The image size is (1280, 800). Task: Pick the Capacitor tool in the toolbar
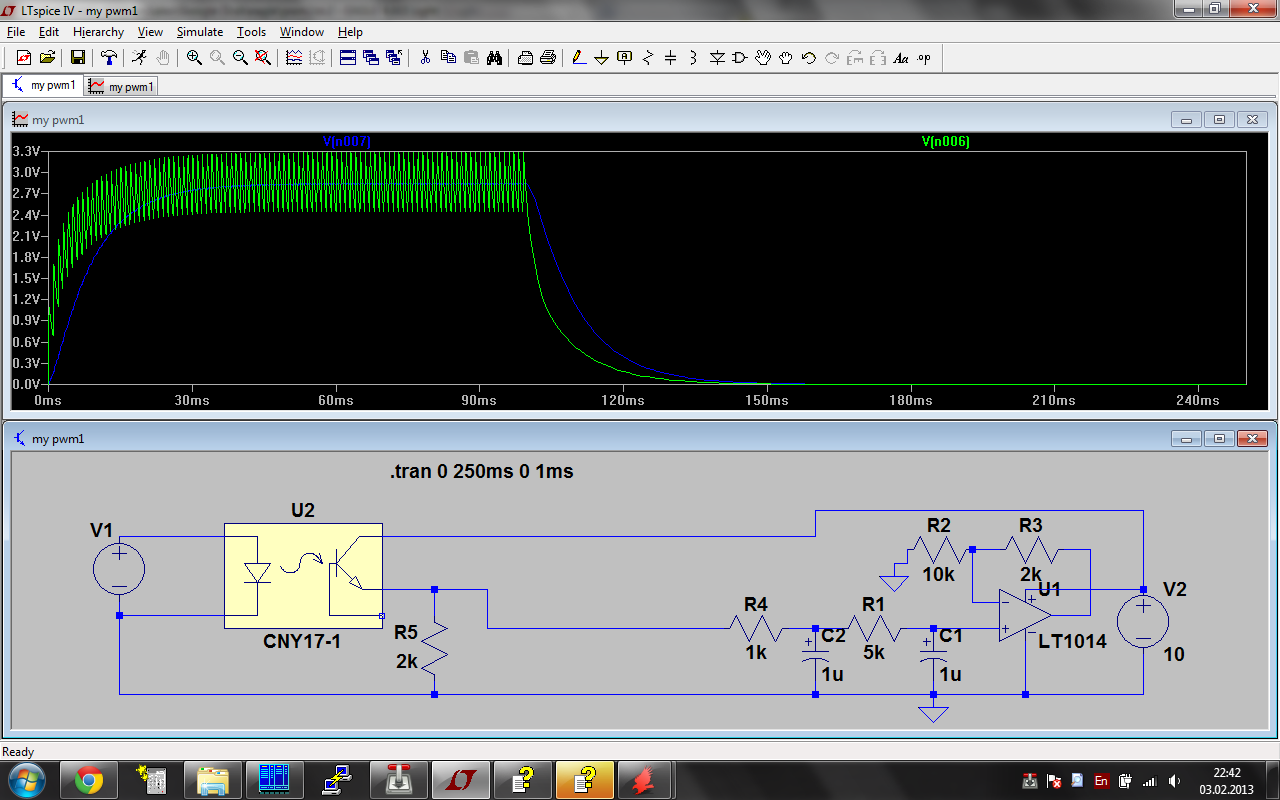point(670,58)
